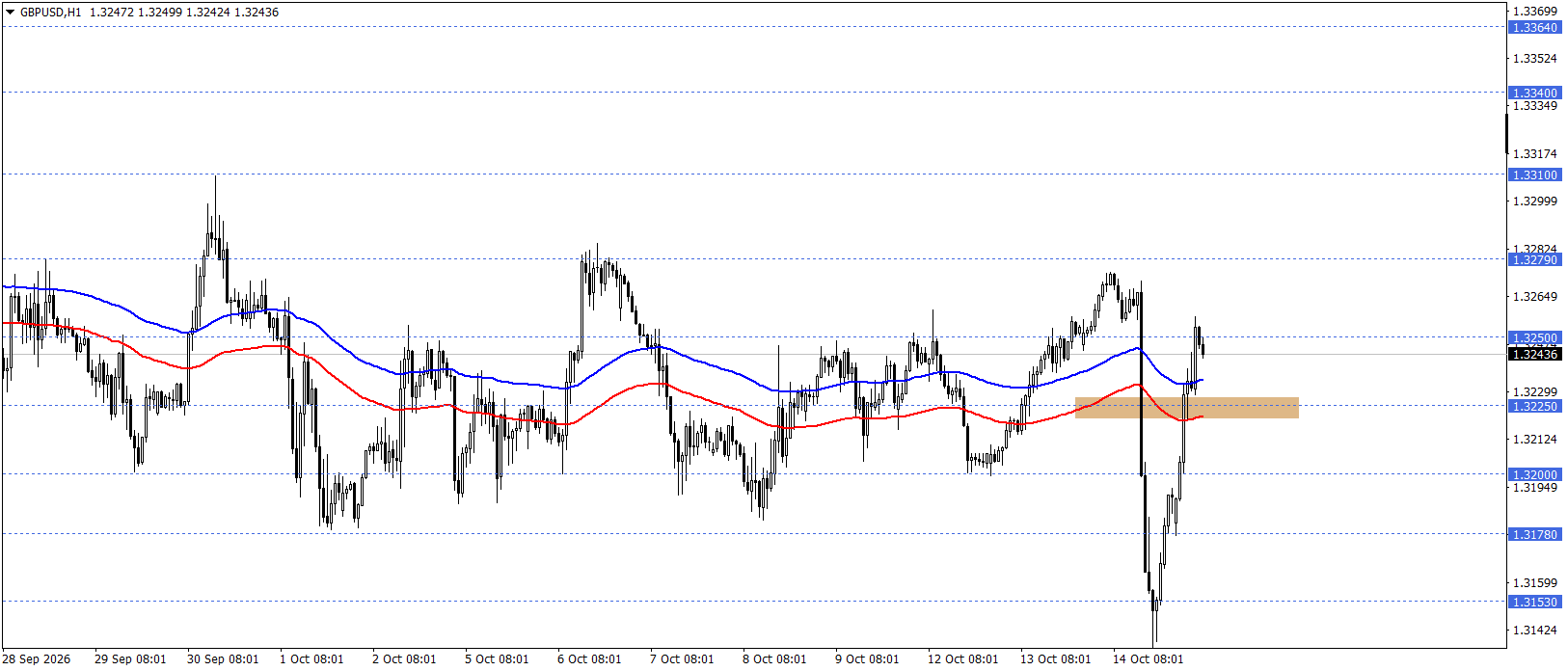Click the 5 Oct 08:01 time label
Image resolution: width=1568 pixels, height=671 pixels.
coord(497,659)
